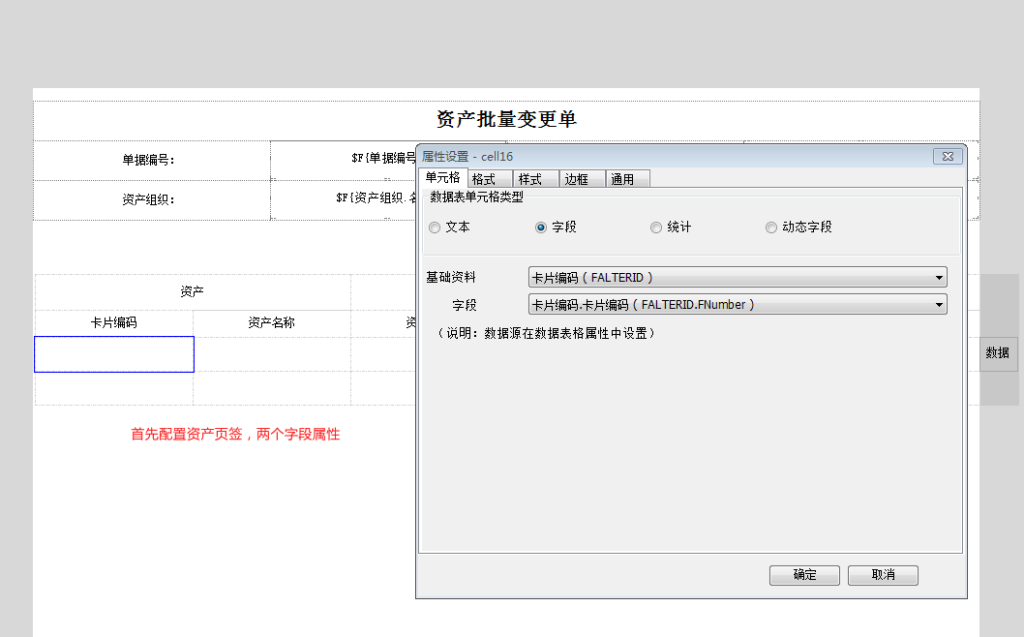Click the 资产批量变更单 title cell

[506, 120]
